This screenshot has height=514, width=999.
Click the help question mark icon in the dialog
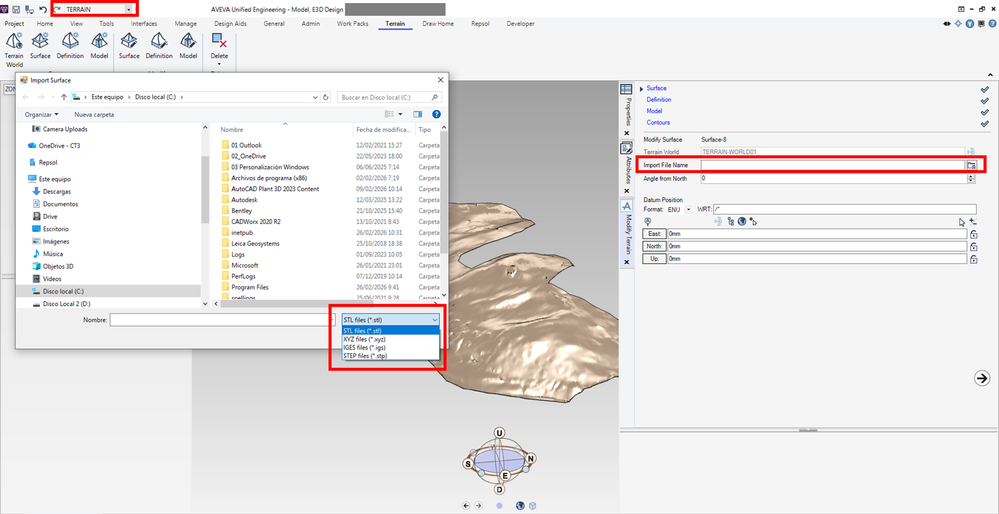tap(436, 115)
